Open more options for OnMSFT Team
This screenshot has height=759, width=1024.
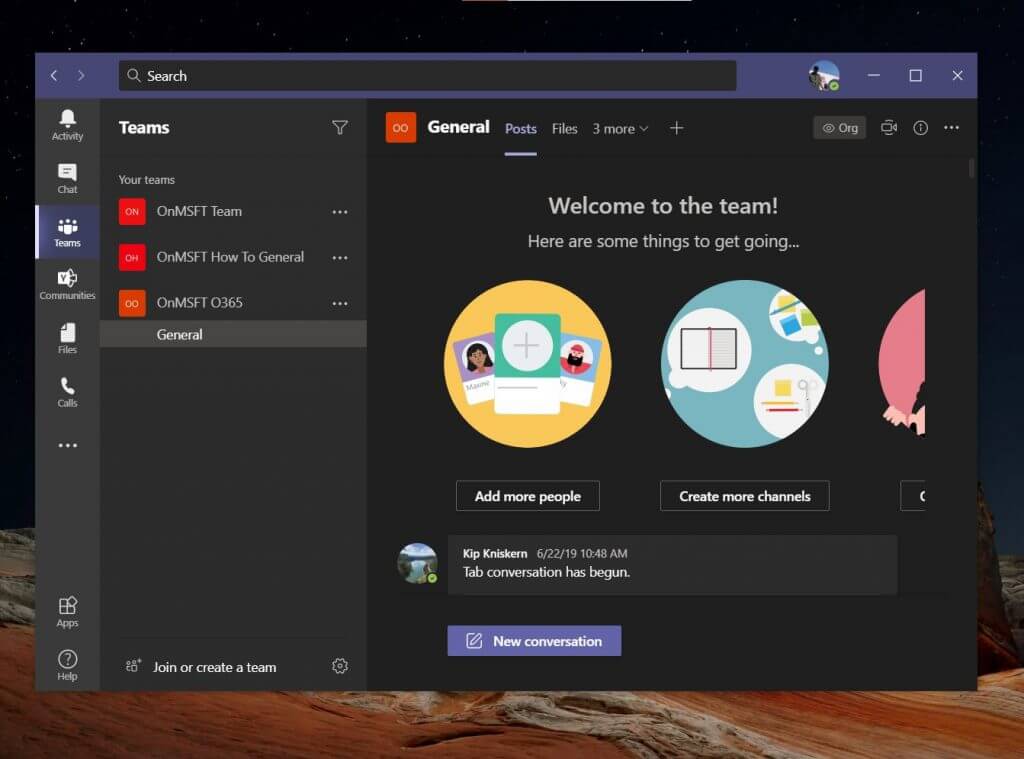click(340, 212)
